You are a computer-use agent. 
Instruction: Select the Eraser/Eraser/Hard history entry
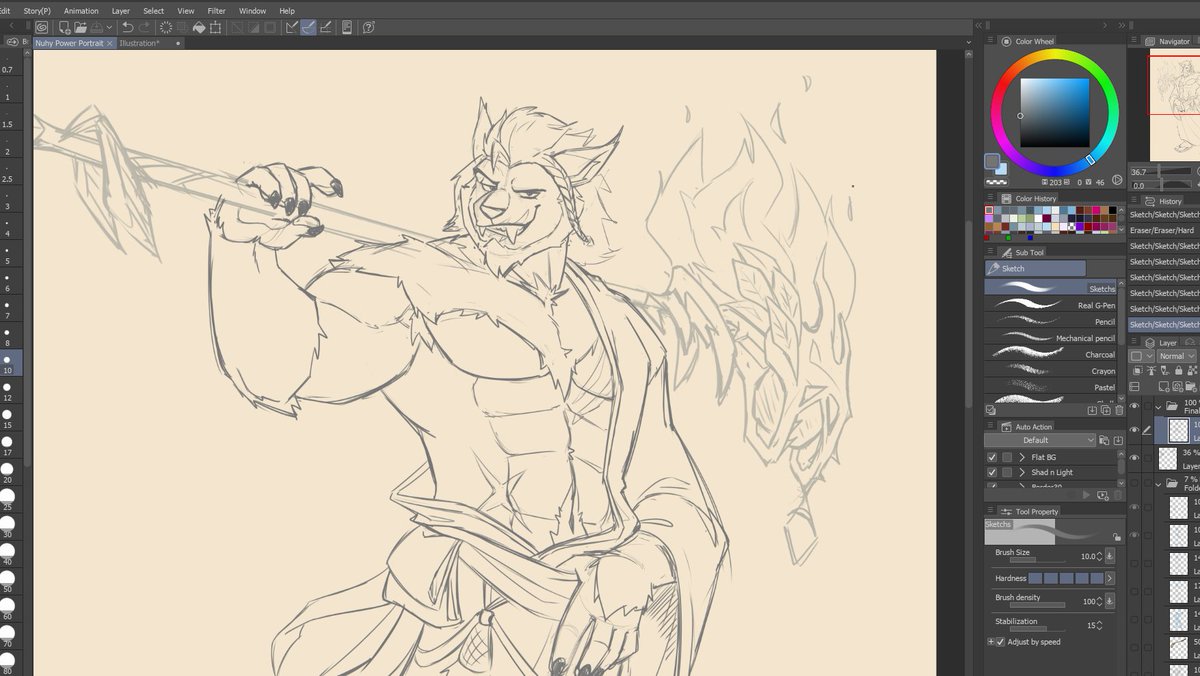coord(1162,230)
